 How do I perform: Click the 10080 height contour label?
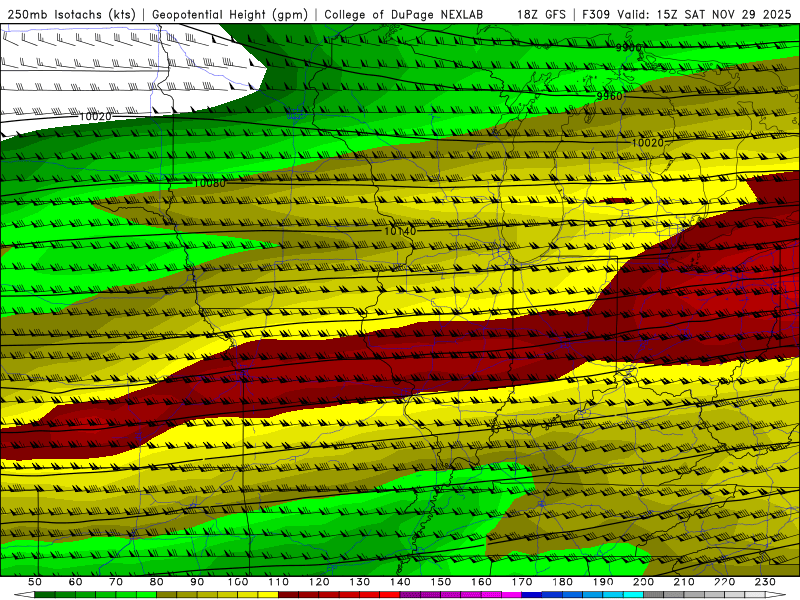210,183
